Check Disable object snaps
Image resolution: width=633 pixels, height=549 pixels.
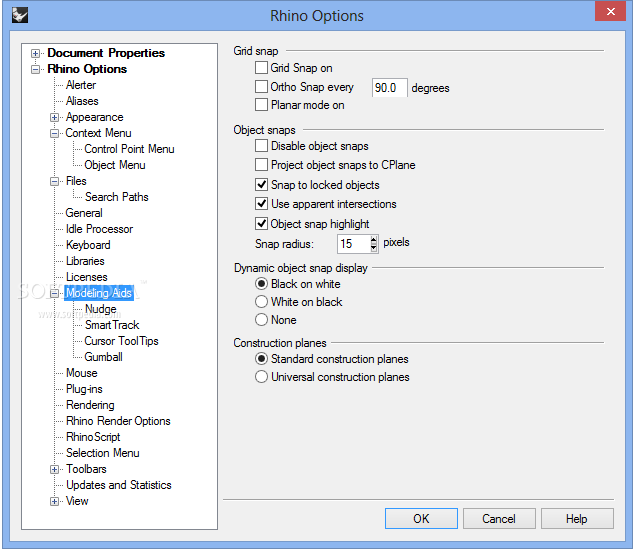261,145
